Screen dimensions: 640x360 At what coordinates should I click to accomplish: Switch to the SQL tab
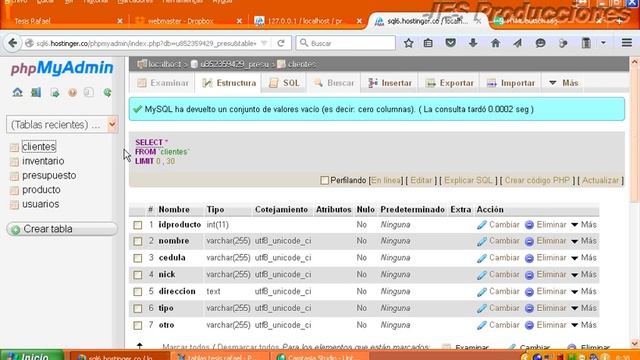point(284,83)
